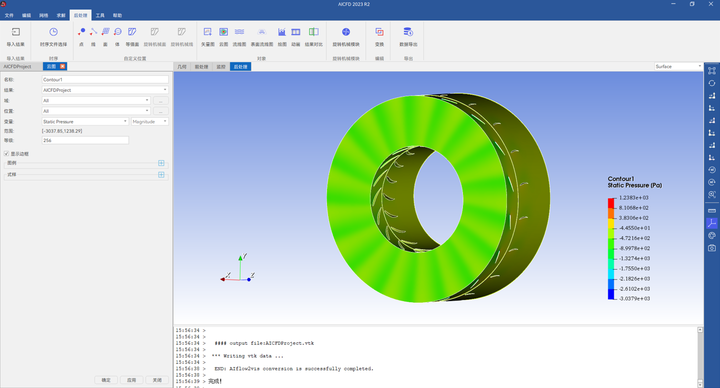The height and width of the screenshot is (388, 720).
Task: Select the 矢量图 vector plot tool
Action: tap(208, 32)
